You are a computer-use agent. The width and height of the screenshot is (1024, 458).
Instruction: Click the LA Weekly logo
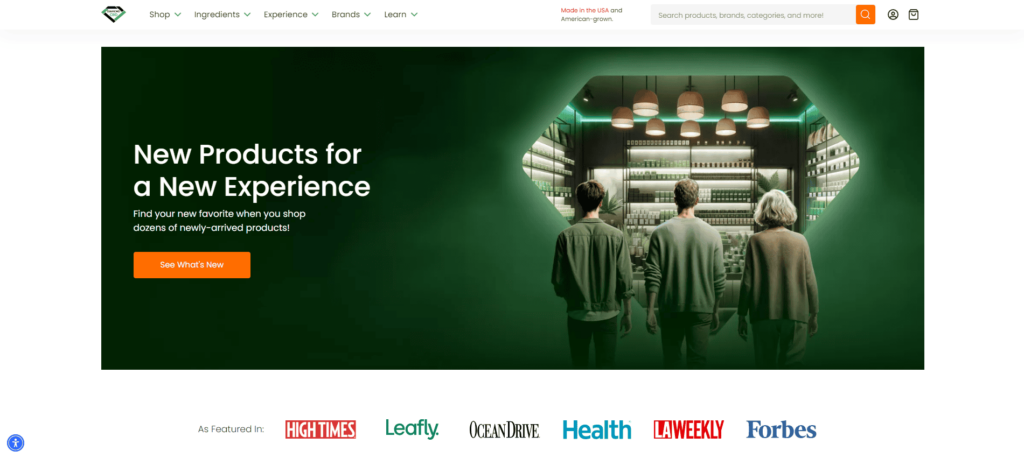(x=688, y=429)
